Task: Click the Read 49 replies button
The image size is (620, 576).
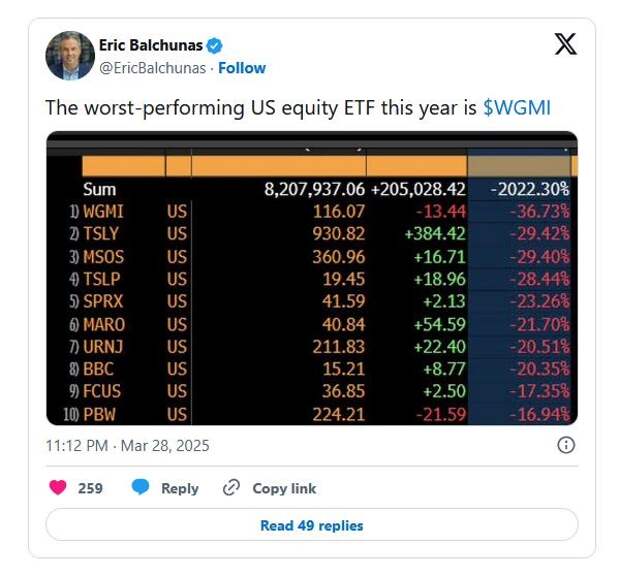Action: pyautogui.click(x=311, y=525)
